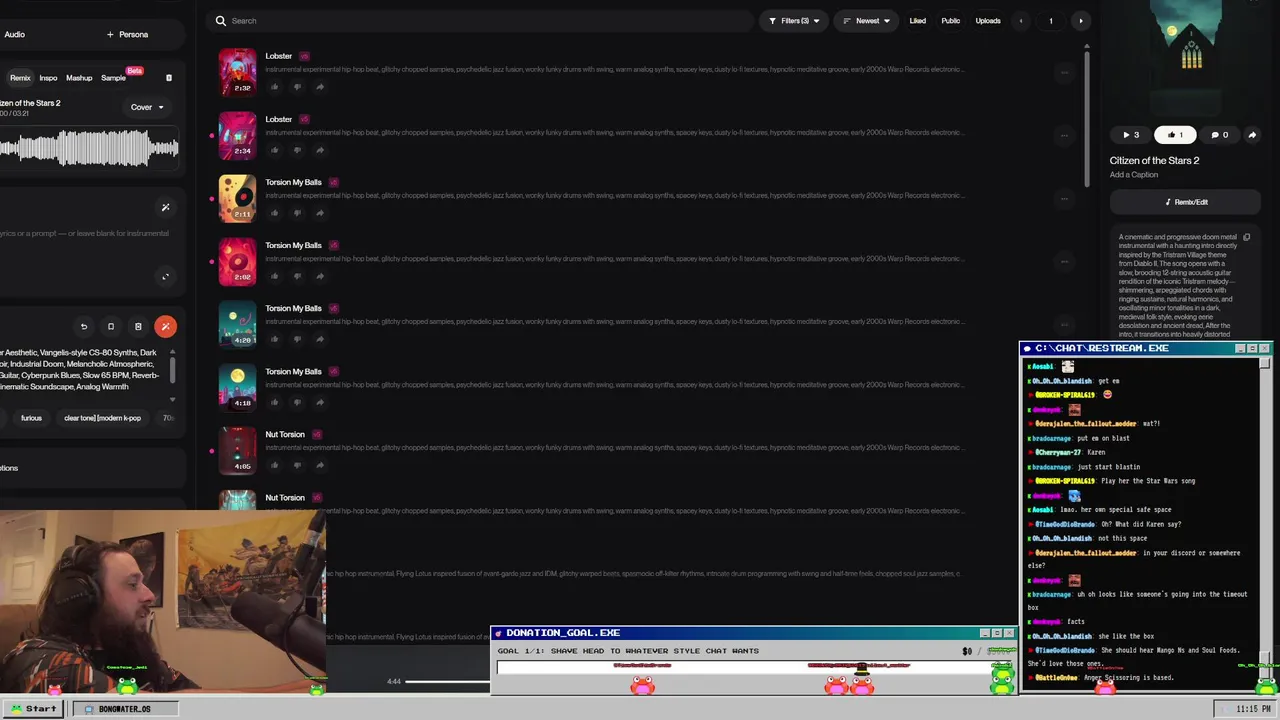The height and width of the screenshot is (720, 1280).
Task: Share the Lobster 2:34 track
Action: point(320,150)
